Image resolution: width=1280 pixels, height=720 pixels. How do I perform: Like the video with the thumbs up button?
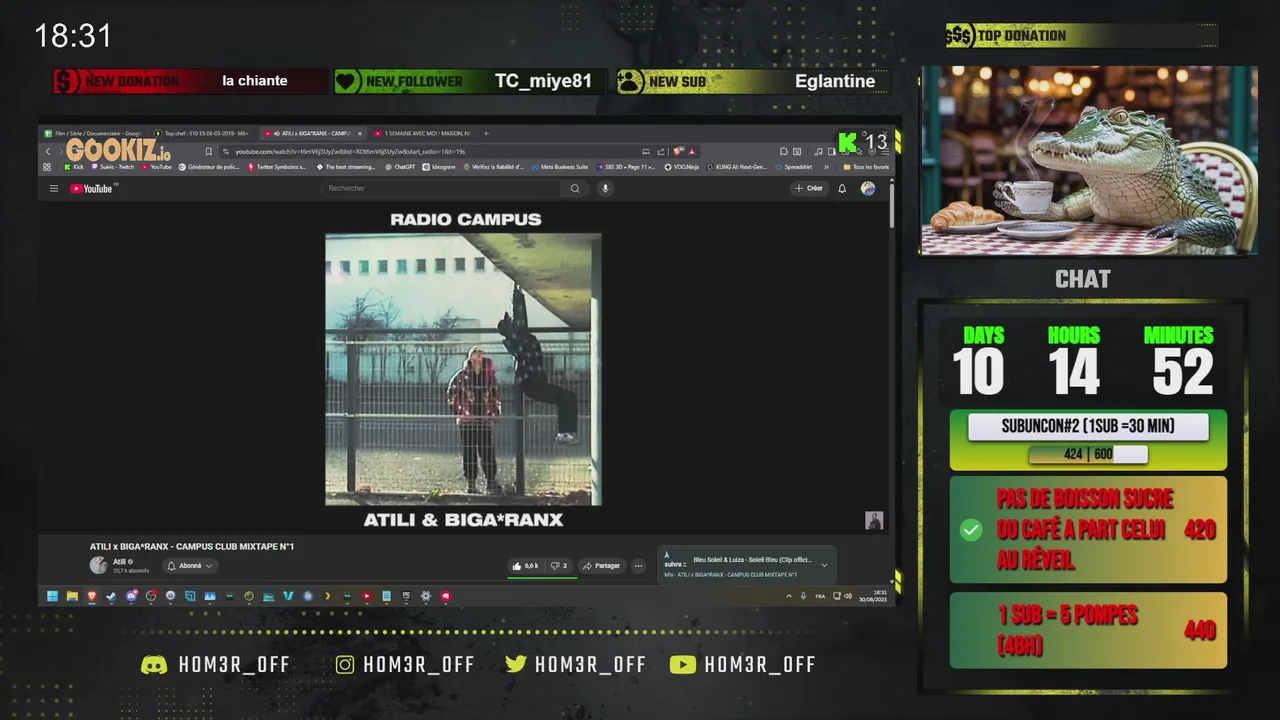[x=525, y=566]
